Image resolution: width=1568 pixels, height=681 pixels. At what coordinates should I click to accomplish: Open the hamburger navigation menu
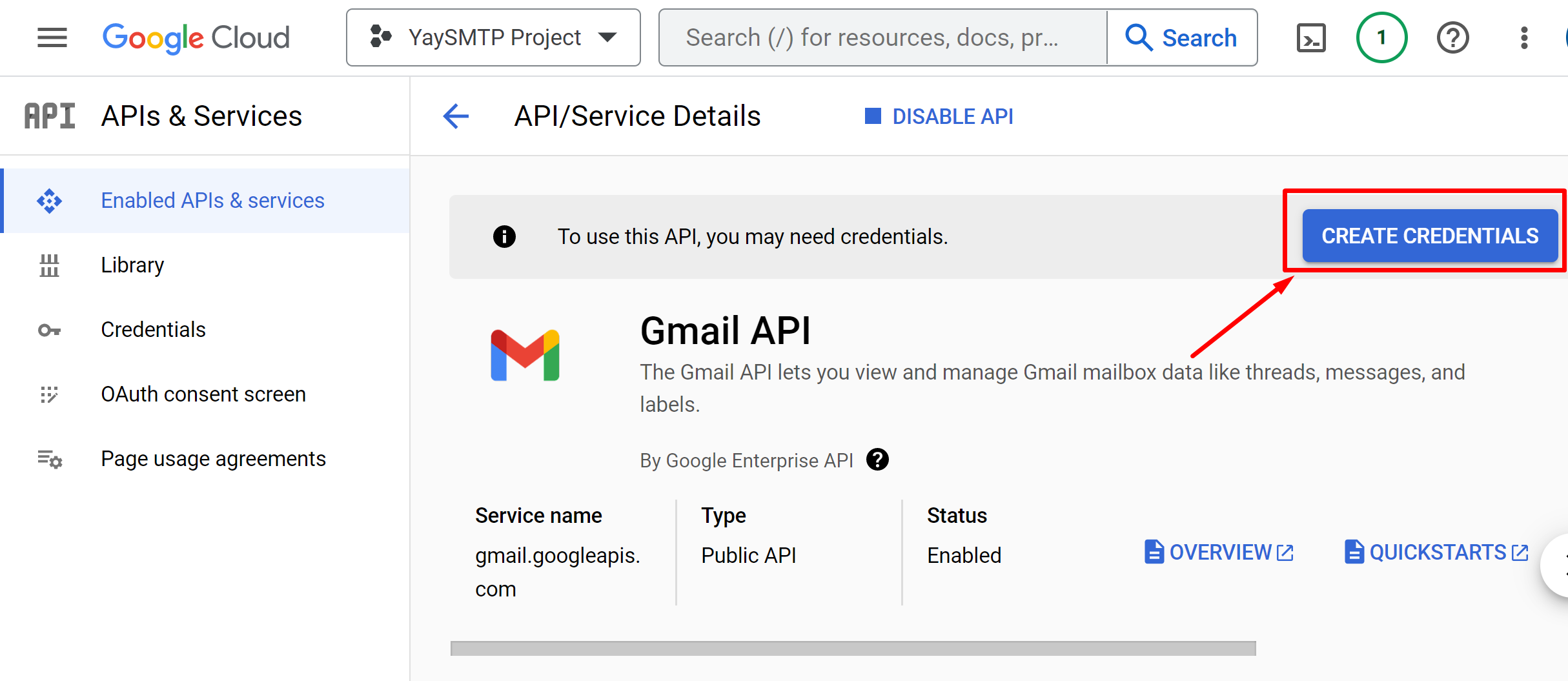[52, 38]
